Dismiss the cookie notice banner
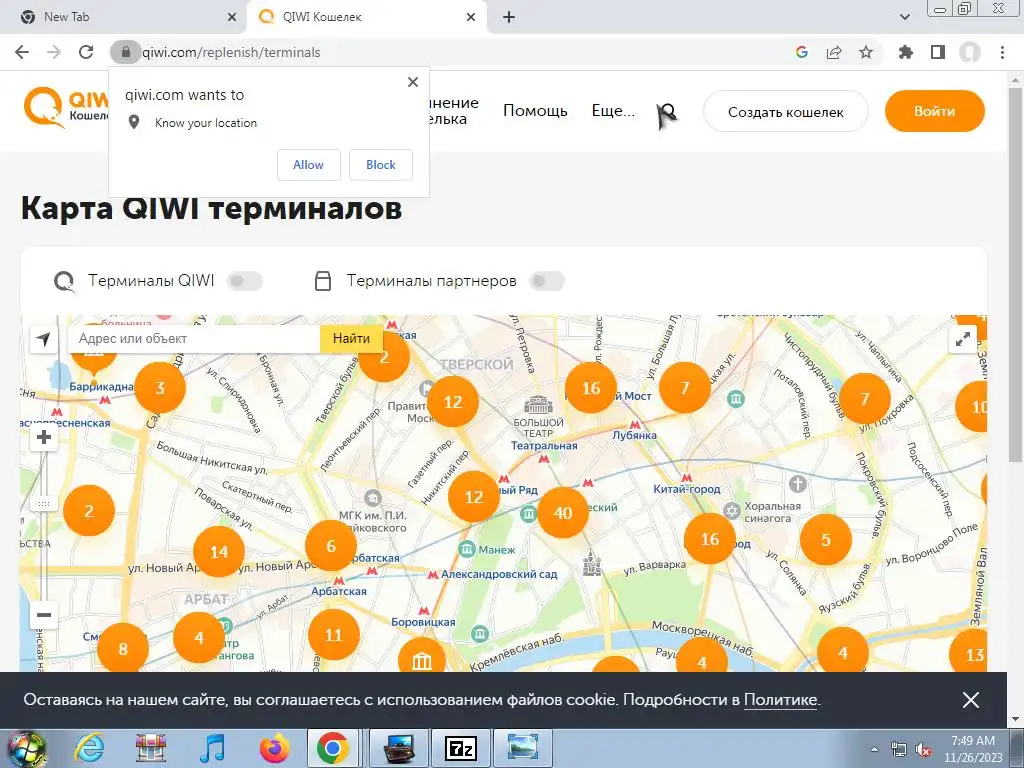The image size is (1024, 768). (x=970, y=700)
